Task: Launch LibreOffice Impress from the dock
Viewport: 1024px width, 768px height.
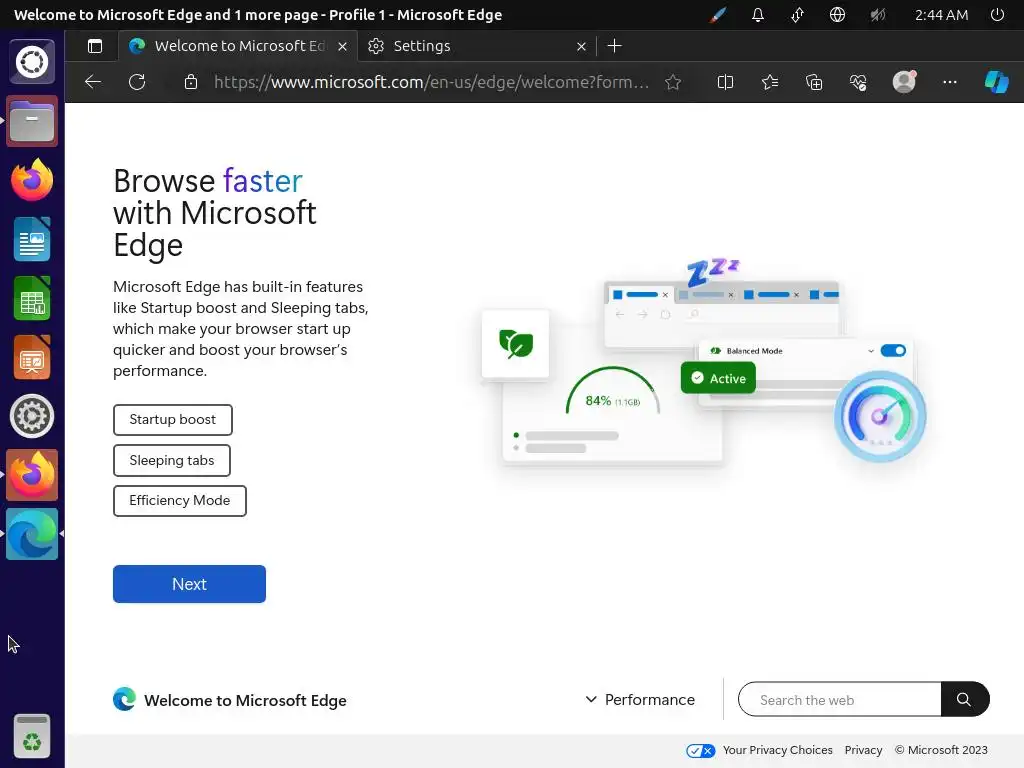Action: coord(32,357)
